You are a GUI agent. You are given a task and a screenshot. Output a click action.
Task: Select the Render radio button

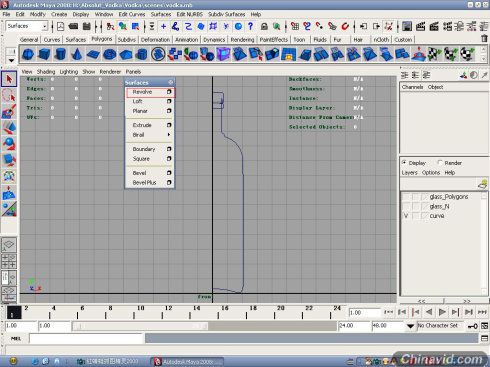(x=440, y=163)
